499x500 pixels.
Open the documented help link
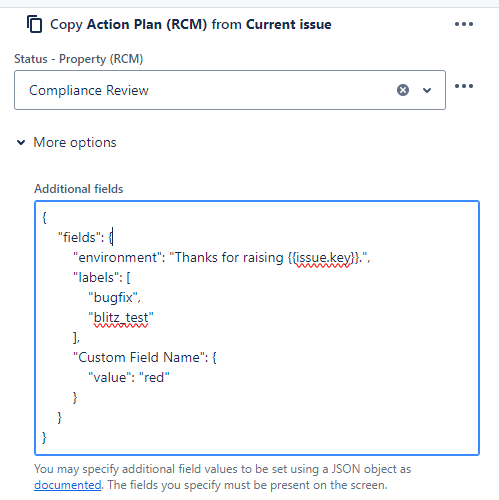68,485
